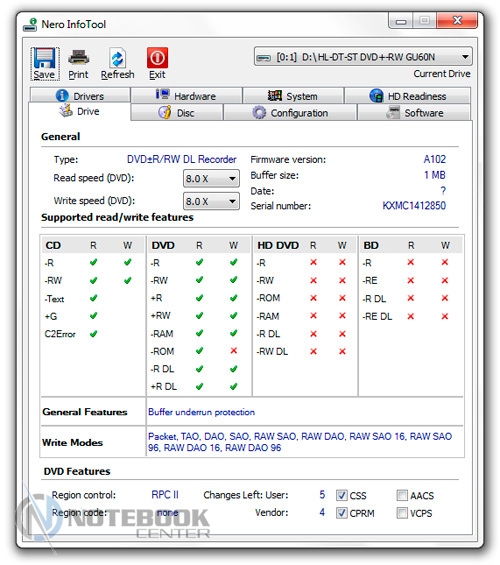Click red X for HD DVD -RW DL write
Screen dimensions: 500x565
pyautogui.click(x=342, y=351)
